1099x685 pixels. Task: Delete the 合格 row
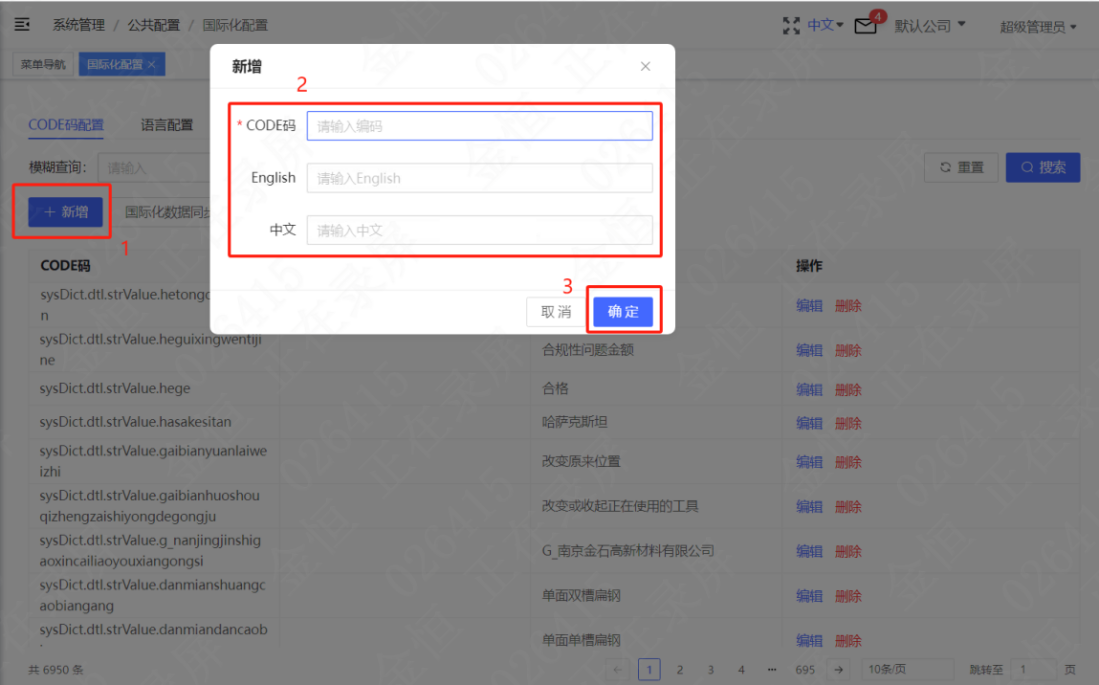(x=848, y=389)
